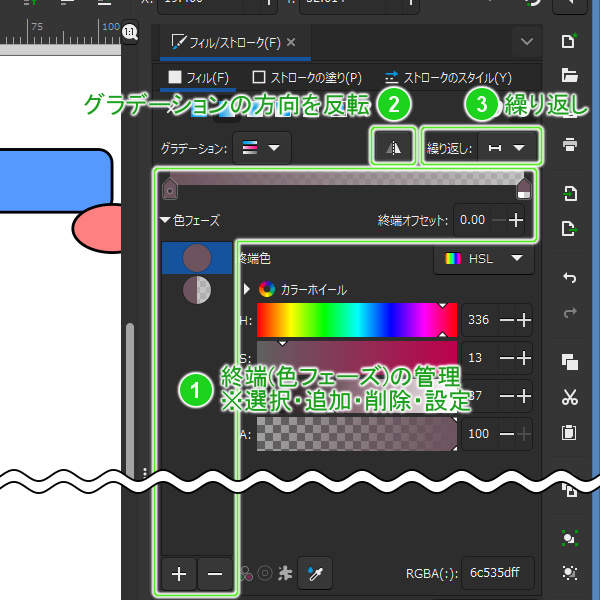Expand the カラーホイール section
This screenshot has height=600, width=600.
[247, 289]
